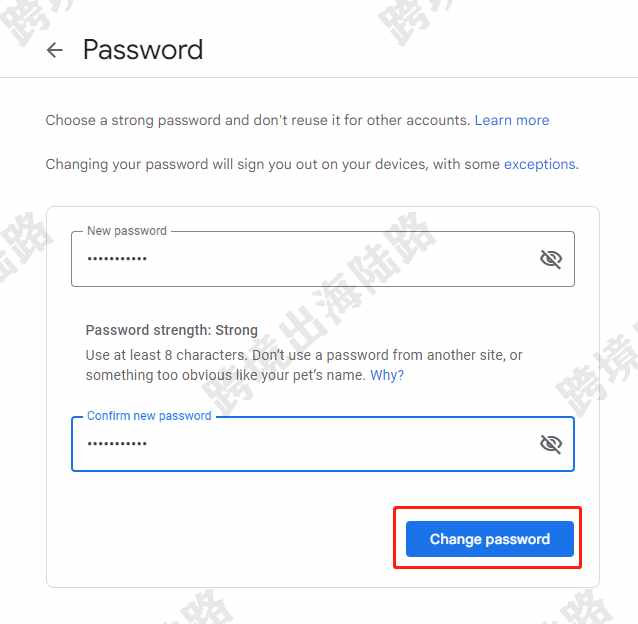Click the crossed-eye icon beside Confirm new password

[551, 444]
